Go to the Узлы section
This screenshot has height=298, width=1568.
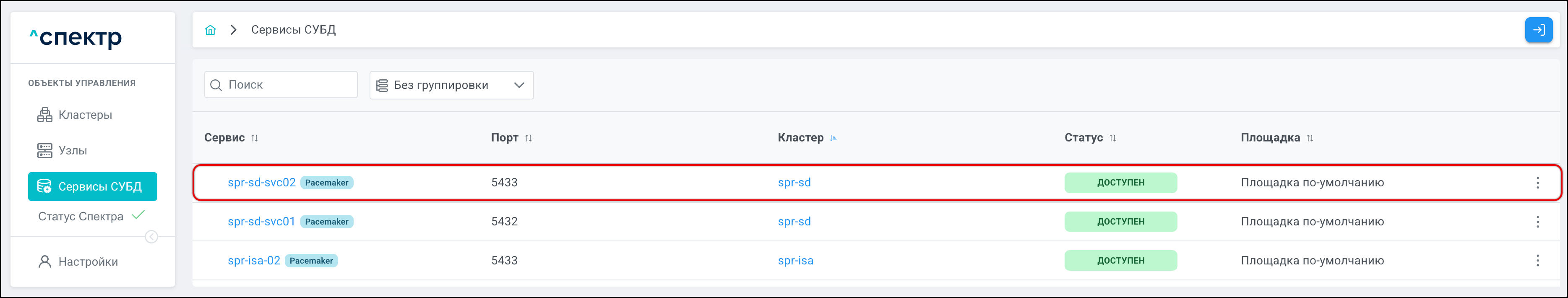[73, 151]
